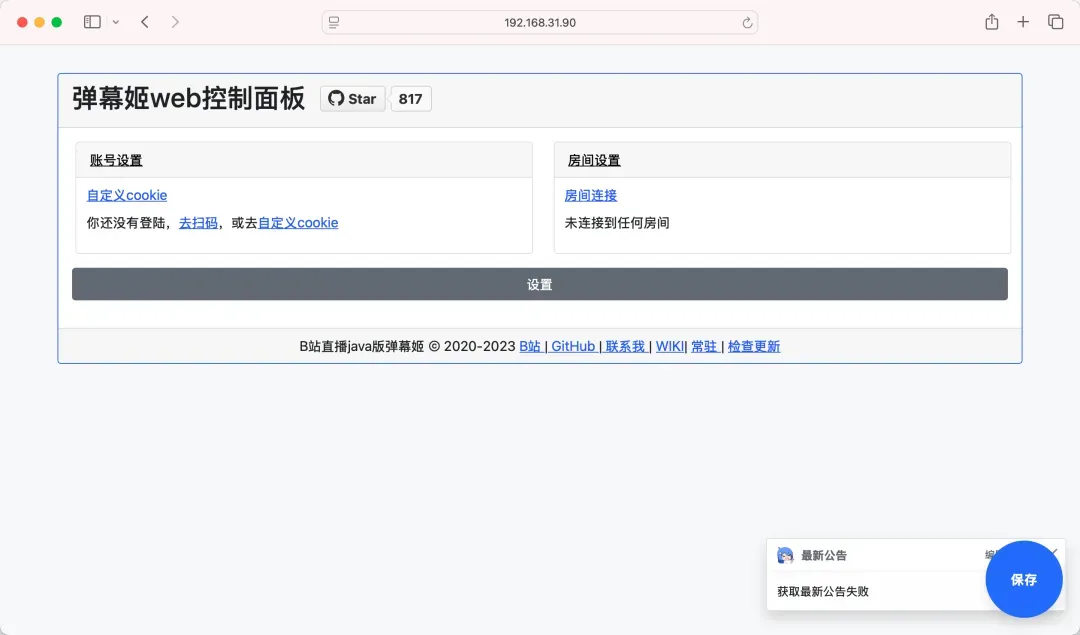Open the GitHub footer link
This screenshot has height=635, width=1080.
[x=573, y=346]
